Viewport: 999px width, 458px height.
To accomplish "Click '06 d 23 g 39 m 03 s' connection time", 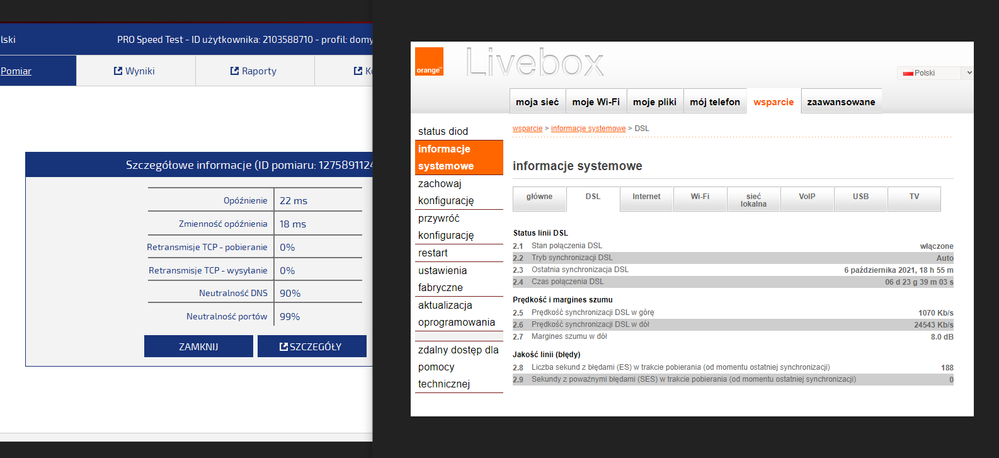I will (919, 282).
